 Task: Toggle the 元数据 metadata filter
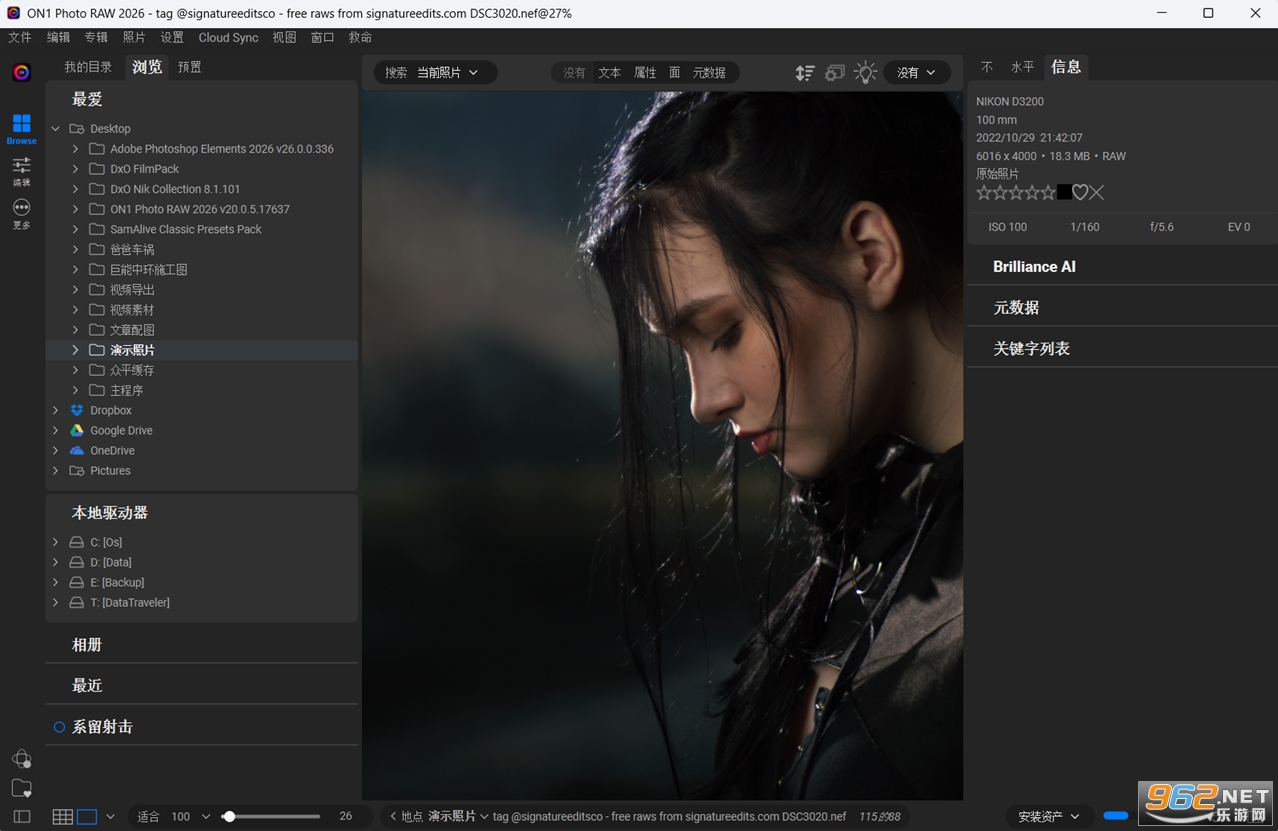(709, 73)
